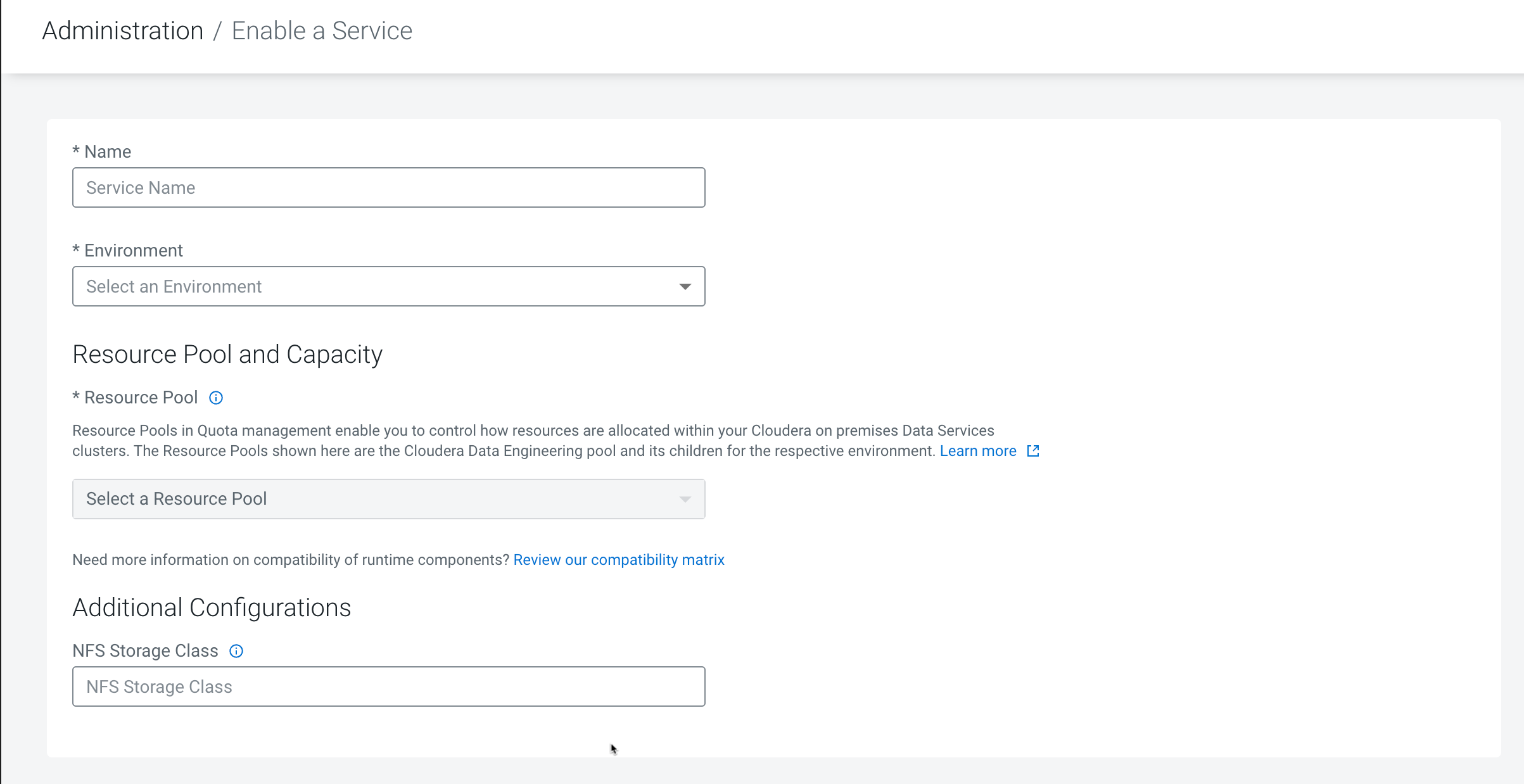Focus the Service Name input field
The width and height of the screenshot is (1524, 784).
tap(388, 187)
